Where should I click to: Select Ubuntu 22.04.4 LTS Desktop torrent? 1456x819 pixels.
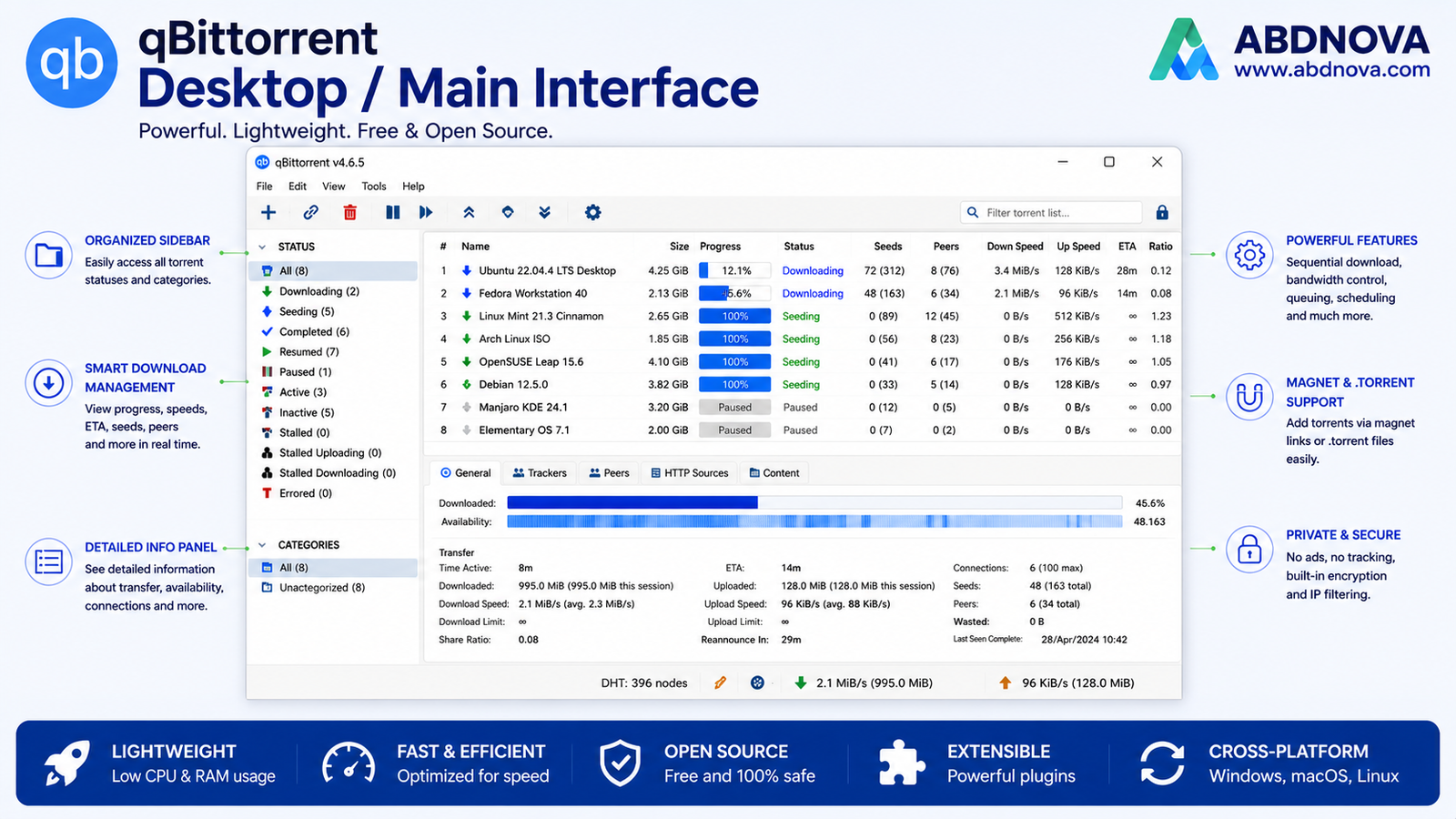tap(804, 270)
